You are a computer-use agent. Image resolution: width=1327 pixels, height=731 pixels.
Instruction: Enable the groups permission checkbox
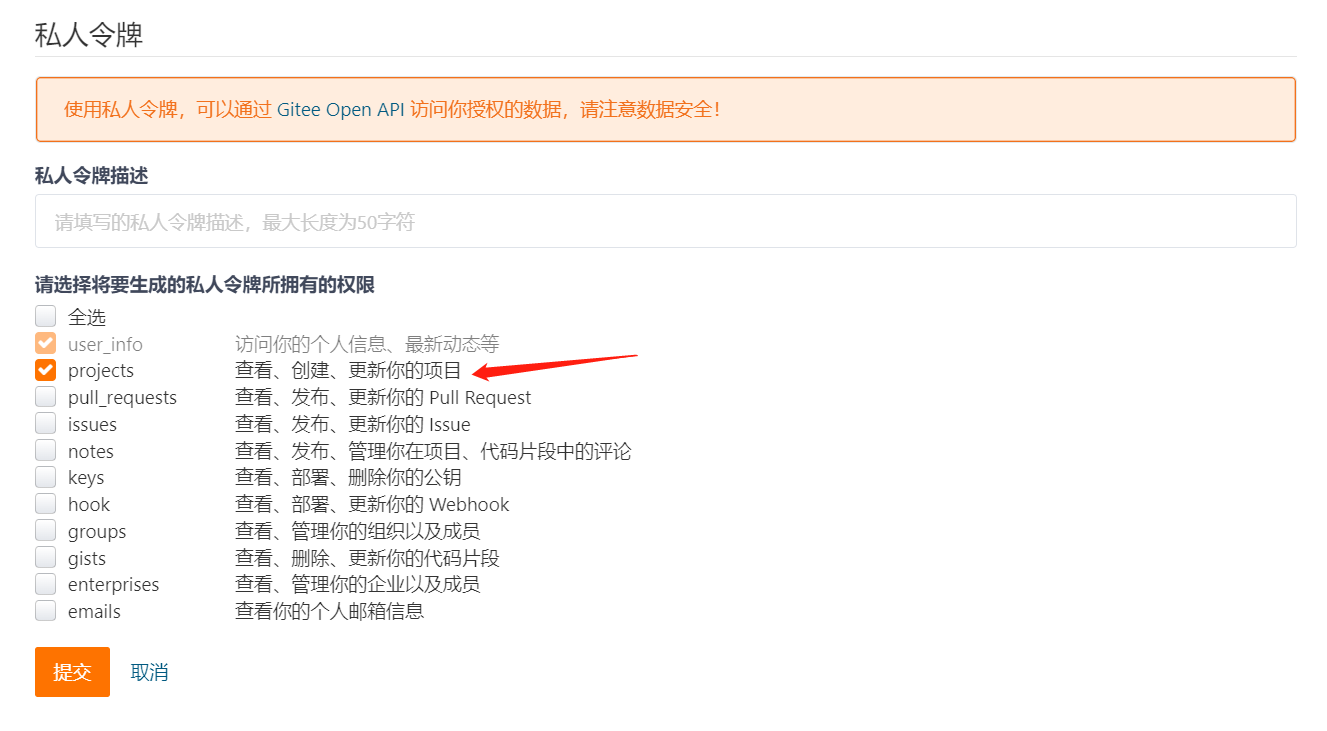[x=45, y=531]
